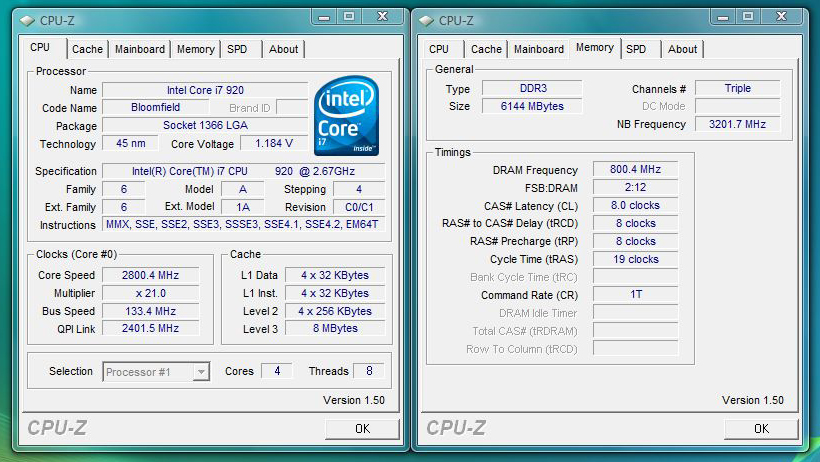Screen dimensions: 820x462
Task: Open the About tab in left CPU-Z window
Action: (283, 49)
